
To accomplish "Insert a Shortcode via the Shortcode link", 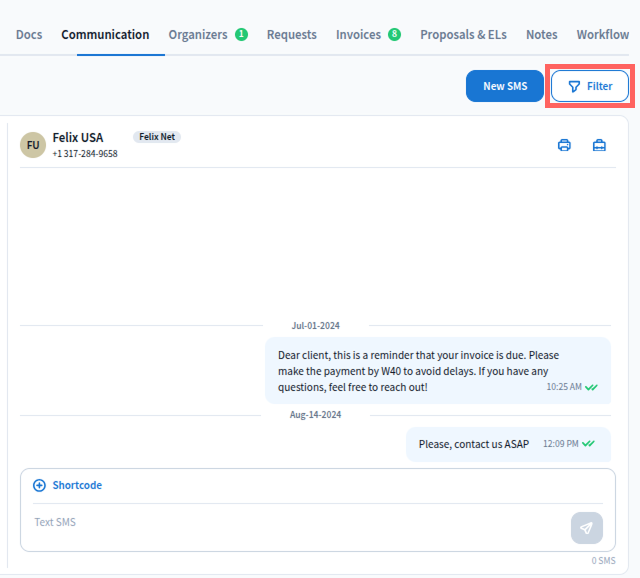I will 77,485.
